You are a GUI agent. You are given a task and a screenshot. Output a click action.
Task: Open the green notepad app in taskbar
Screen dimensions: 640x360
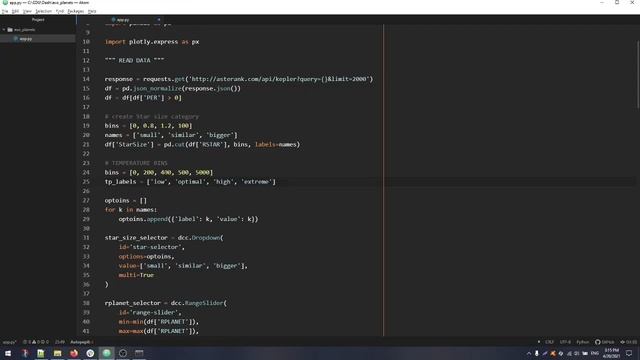coord(41,353)
